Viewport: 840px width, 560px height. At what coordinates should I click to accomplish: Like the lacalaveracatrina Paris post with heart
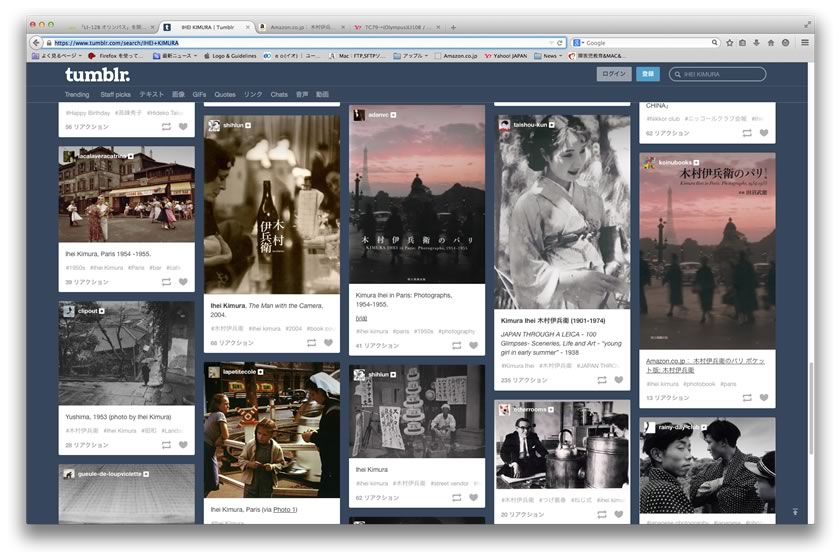(x=183, y=282)
